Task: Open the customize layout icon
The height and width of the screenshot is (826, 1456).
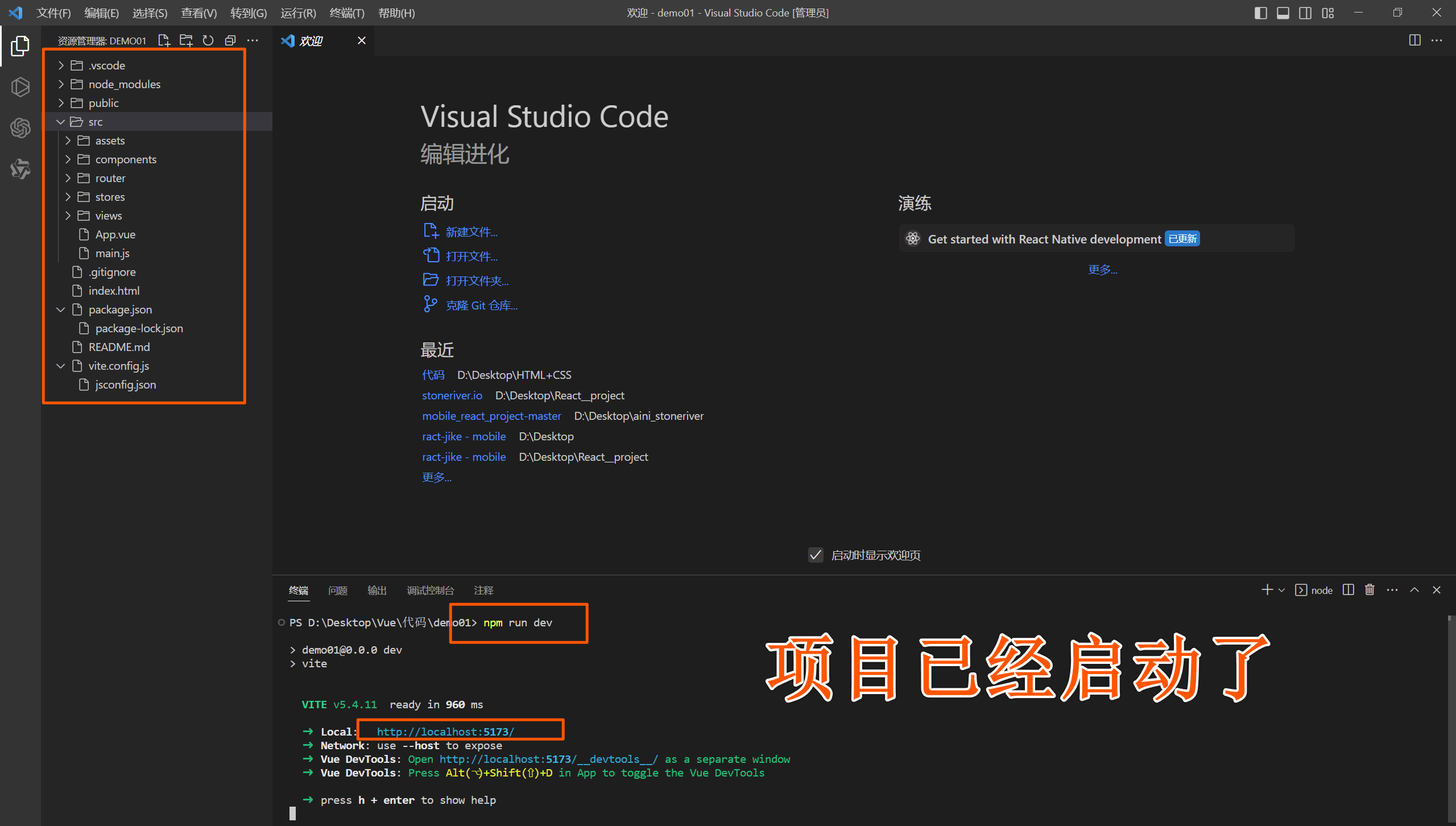Action: click(1327, 13)
